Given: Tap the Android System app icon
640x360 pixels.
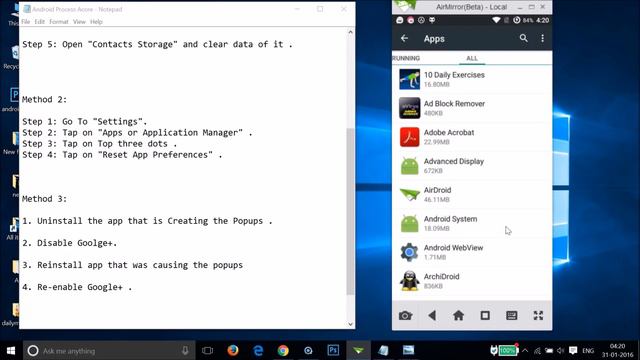Looking at the screenshot, I should [x=409, y=223].
